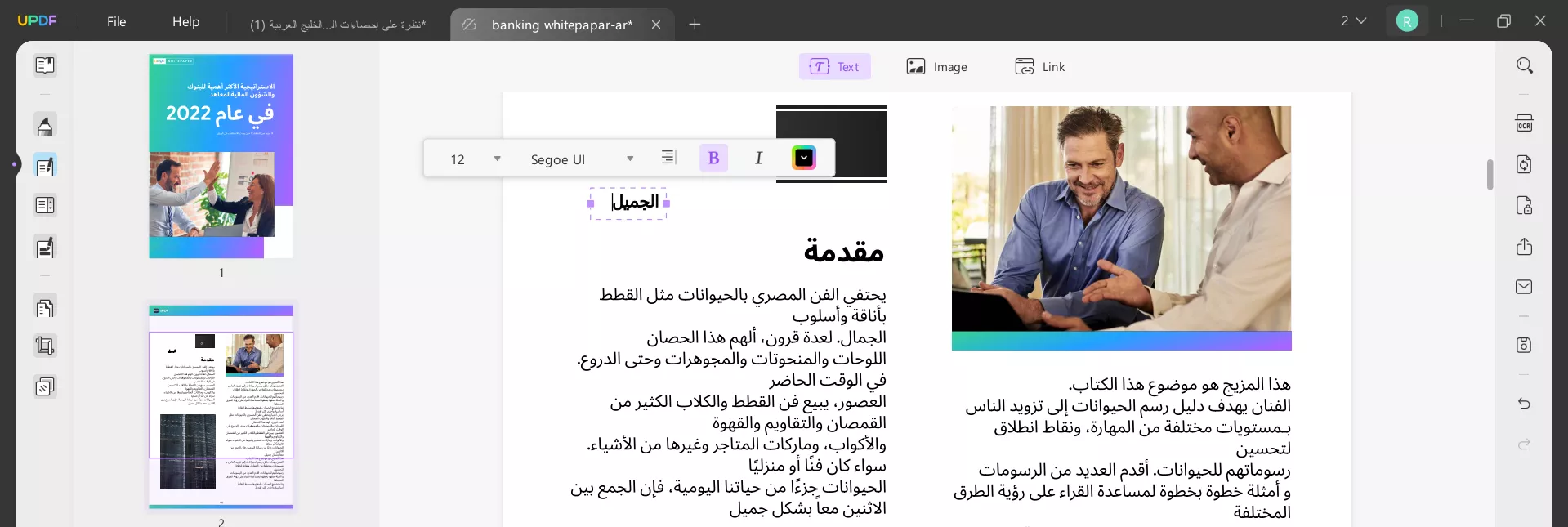The width and height of the screenshot is (1568, 527).
Task: Open the File menu
Action: pos(117,22)
